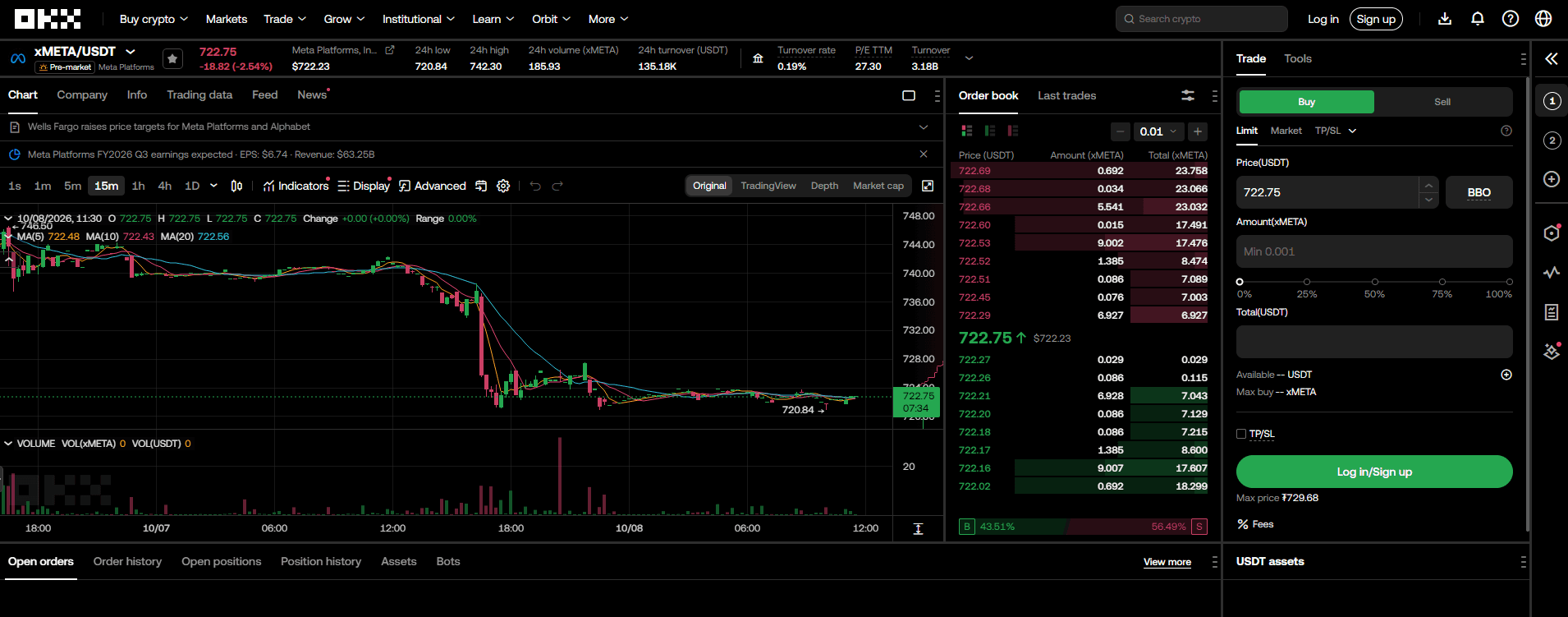The width and height of the screenshot is (1568, 617).
Task: Add xMETA/USDT to favorites with star
Action: click(172, 58)
